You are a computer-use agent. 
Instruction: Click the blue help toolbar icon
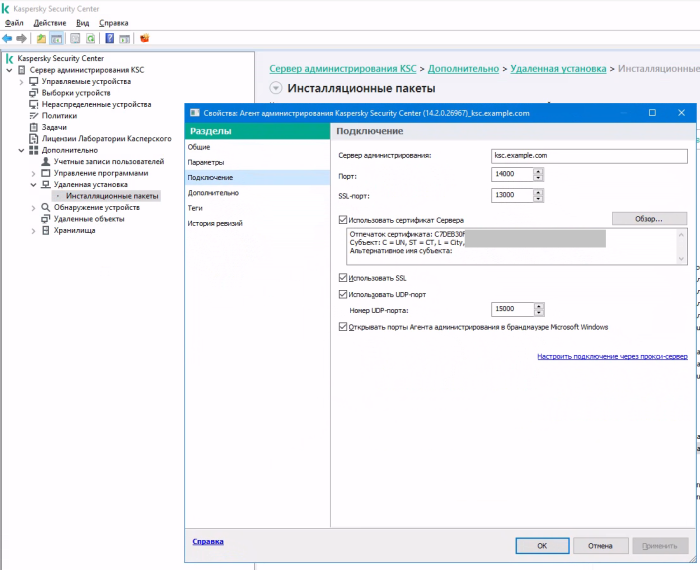[x=109, y=39]
